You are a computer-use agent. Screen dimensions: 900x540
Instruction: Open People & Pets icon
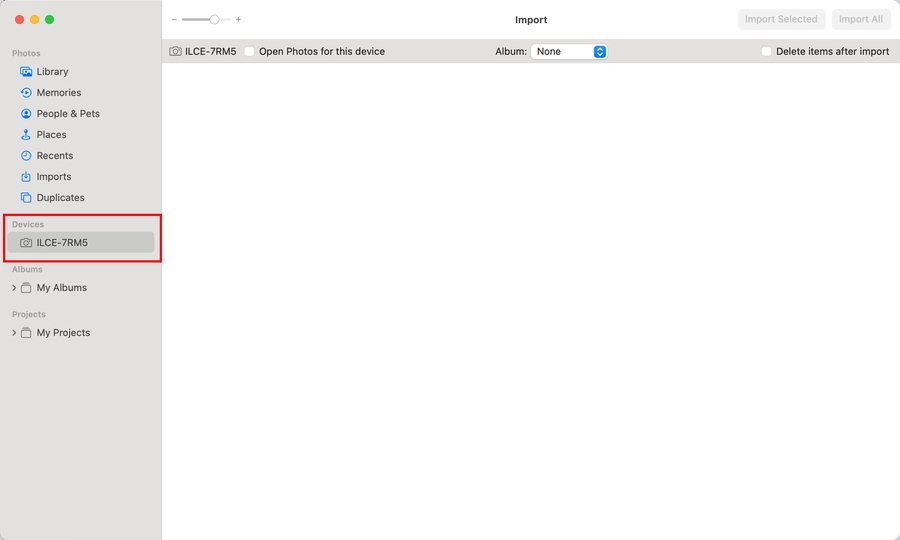pos(26,114)
